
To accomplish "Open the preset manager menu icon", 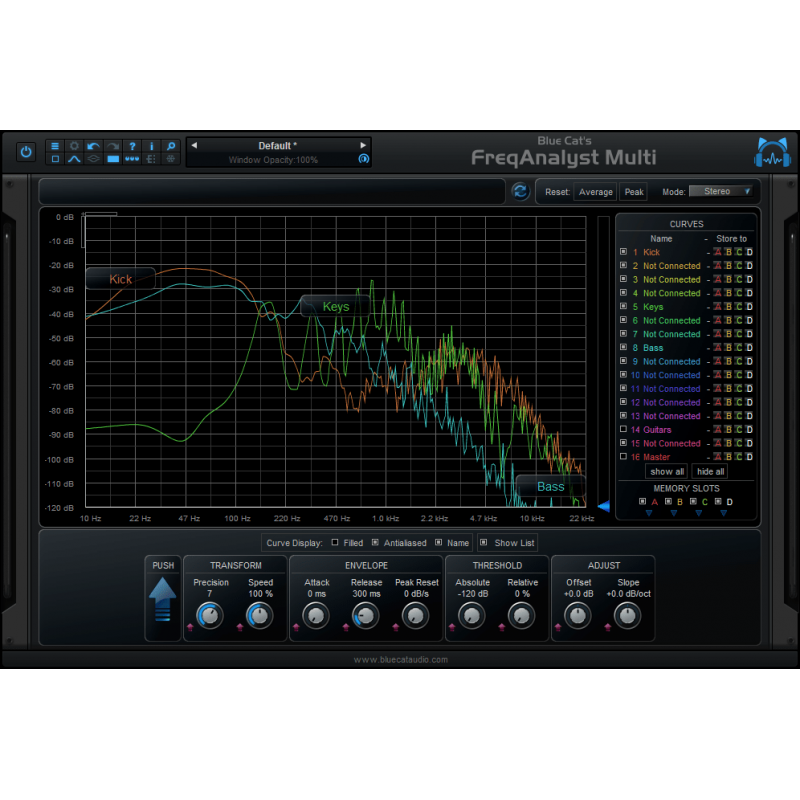I will tap(53, 146).
